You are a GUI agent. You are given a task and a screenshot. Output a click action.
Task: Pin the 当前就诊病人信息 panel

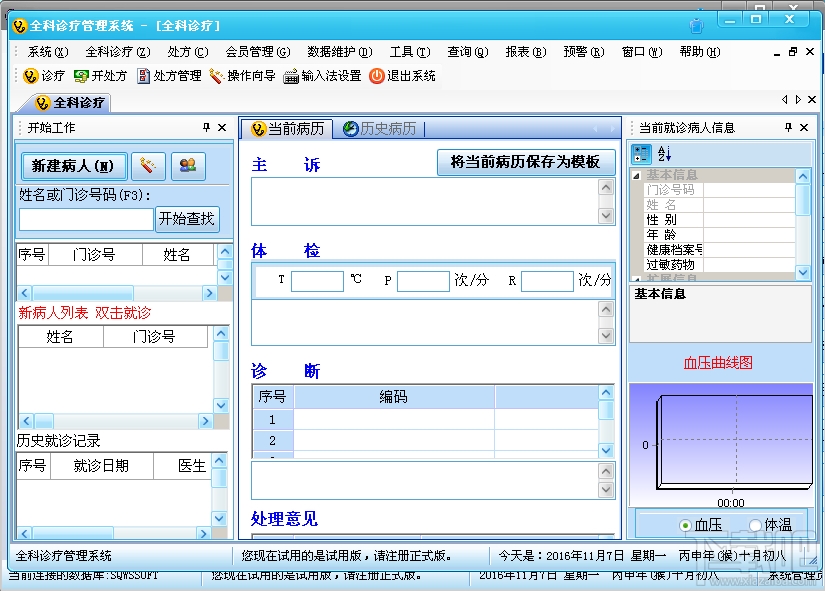point(788,127)
